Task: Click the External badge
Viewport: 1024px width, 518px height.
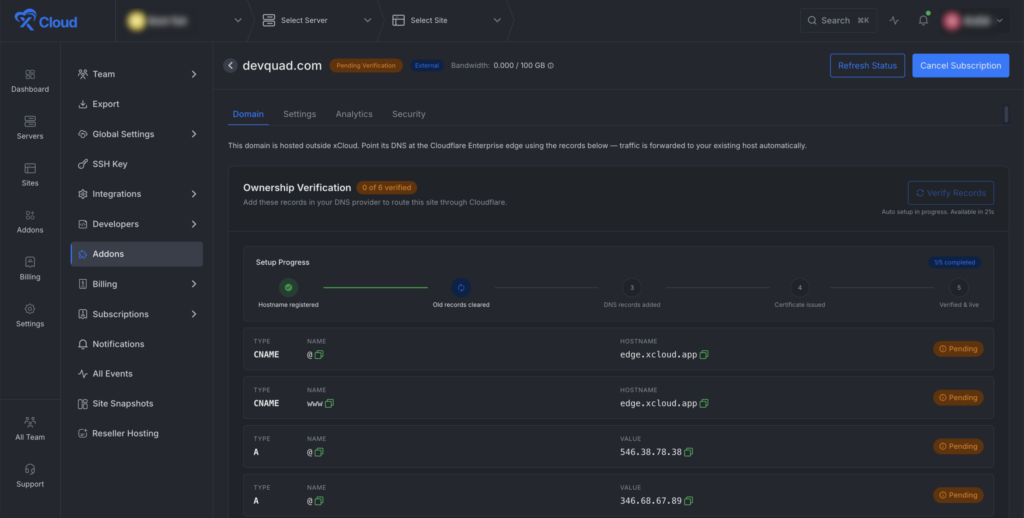Action: point(427,65)
